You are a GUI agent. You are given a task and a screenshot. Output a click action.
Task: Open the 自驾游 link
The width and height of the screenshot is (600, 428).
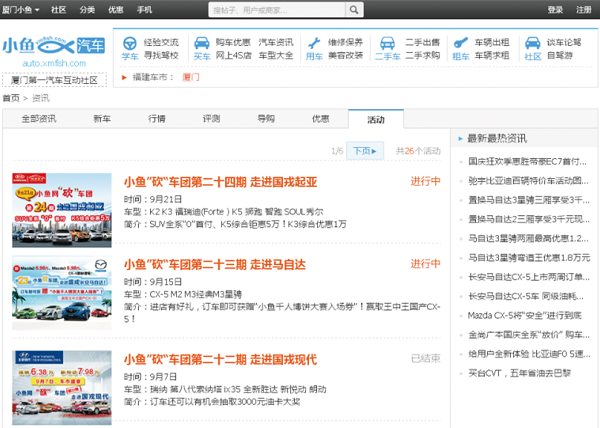click(559, 55)
